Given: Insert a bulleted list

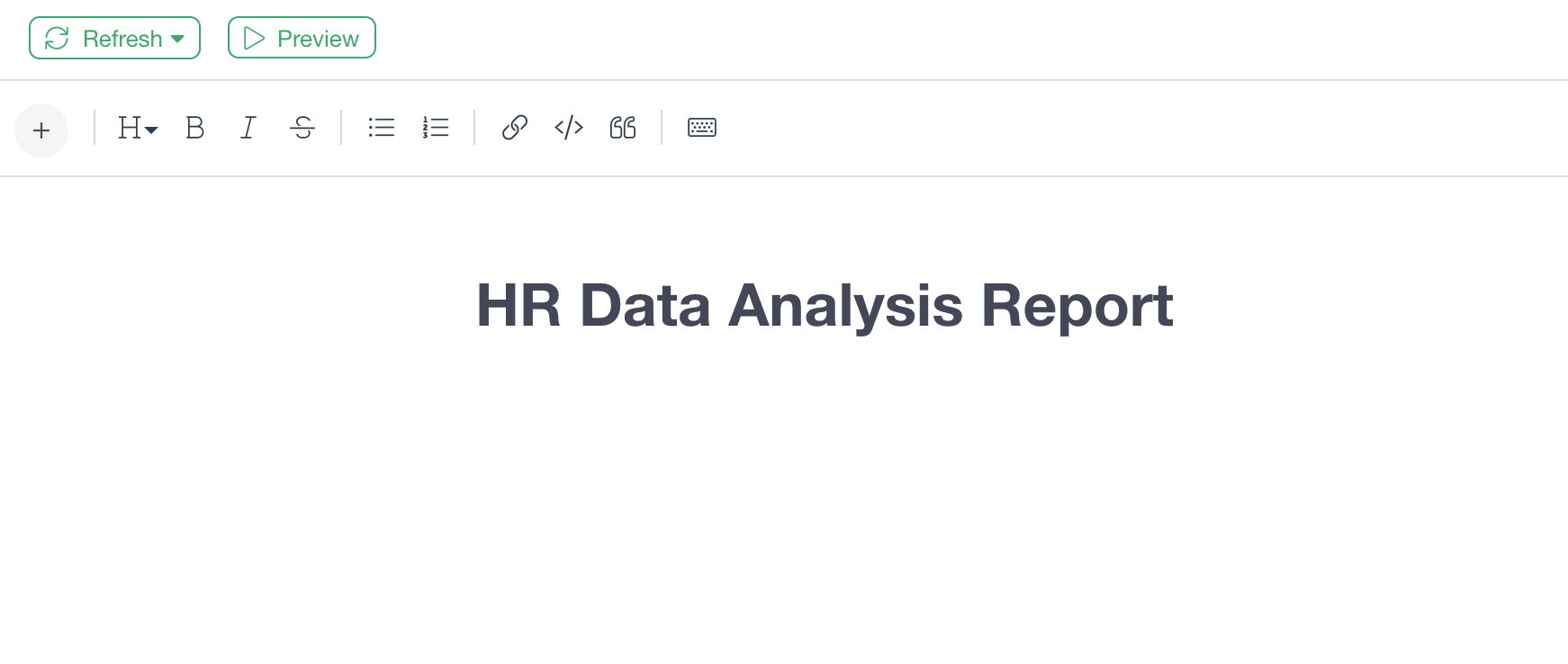Looking at the screenshot, I should pyautogui.click(x=382, y=128).
